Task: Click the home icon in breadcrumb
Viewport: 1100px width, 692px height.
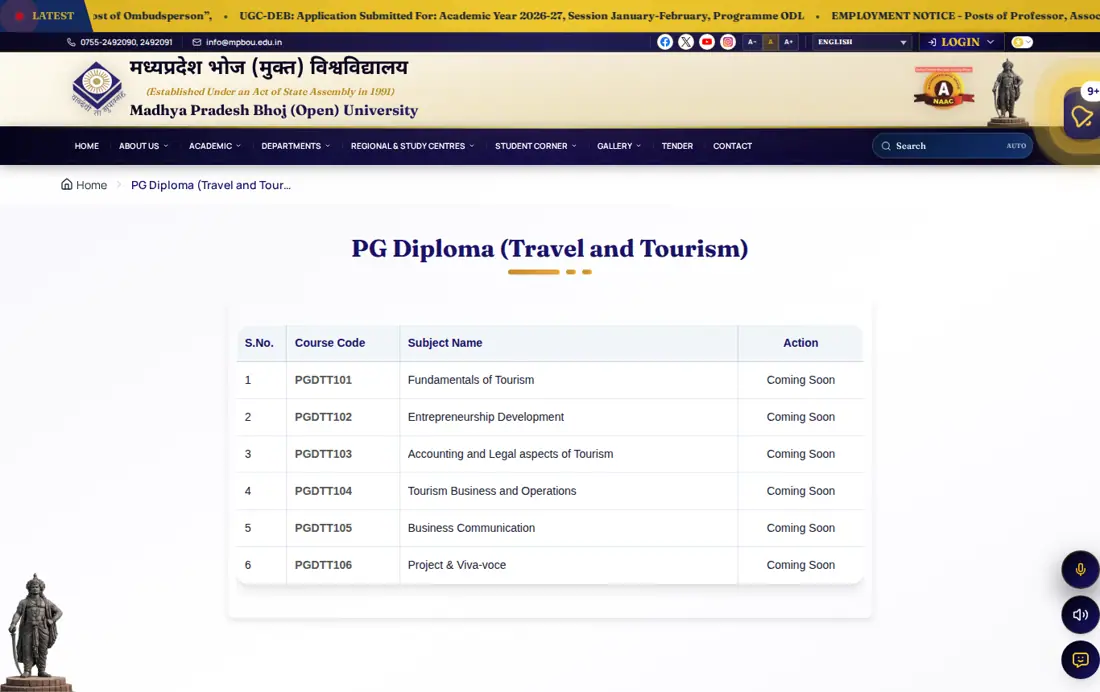Action: (x=67, y=185)
